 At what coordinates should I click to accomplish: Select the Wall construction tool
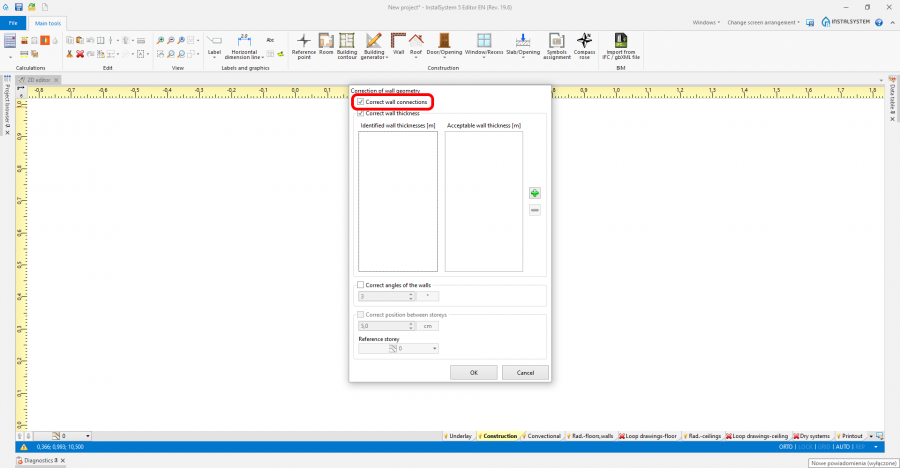click(399, 43)
